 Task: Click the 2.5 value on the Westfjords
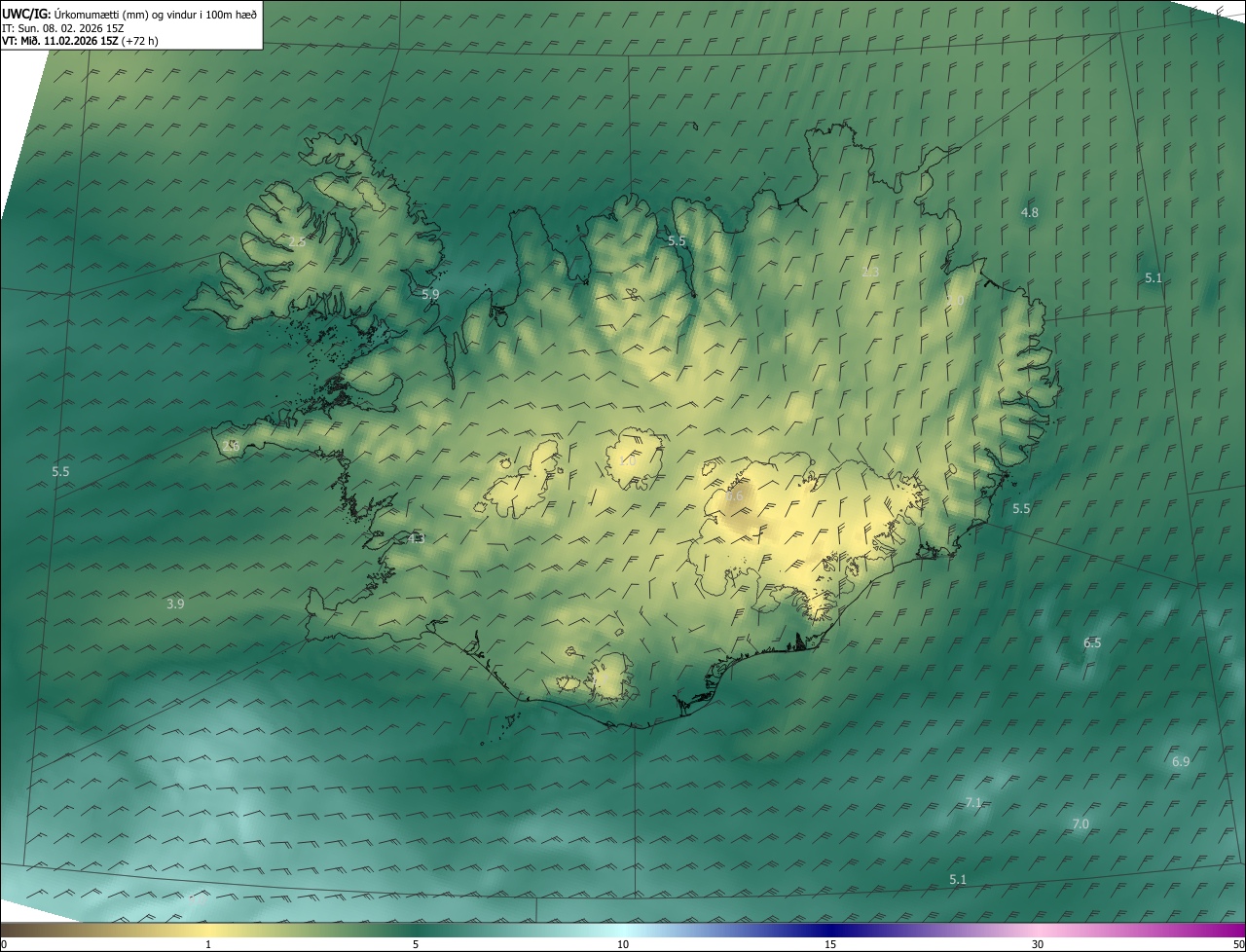pos(297,241)
